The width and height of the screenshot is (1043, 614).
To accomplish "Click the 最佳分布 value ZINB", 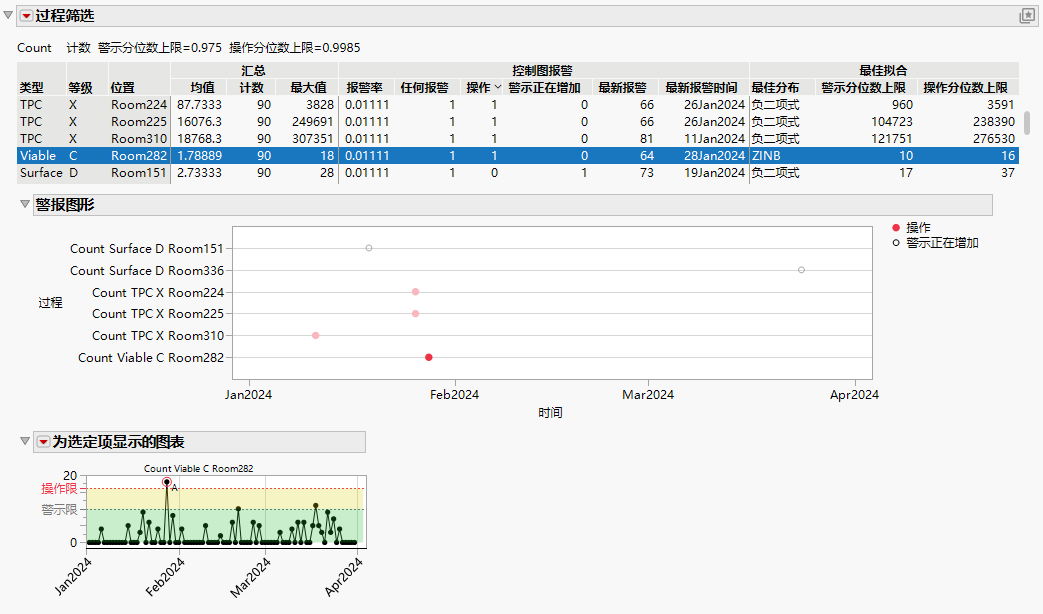I will (x=766, y=156).
